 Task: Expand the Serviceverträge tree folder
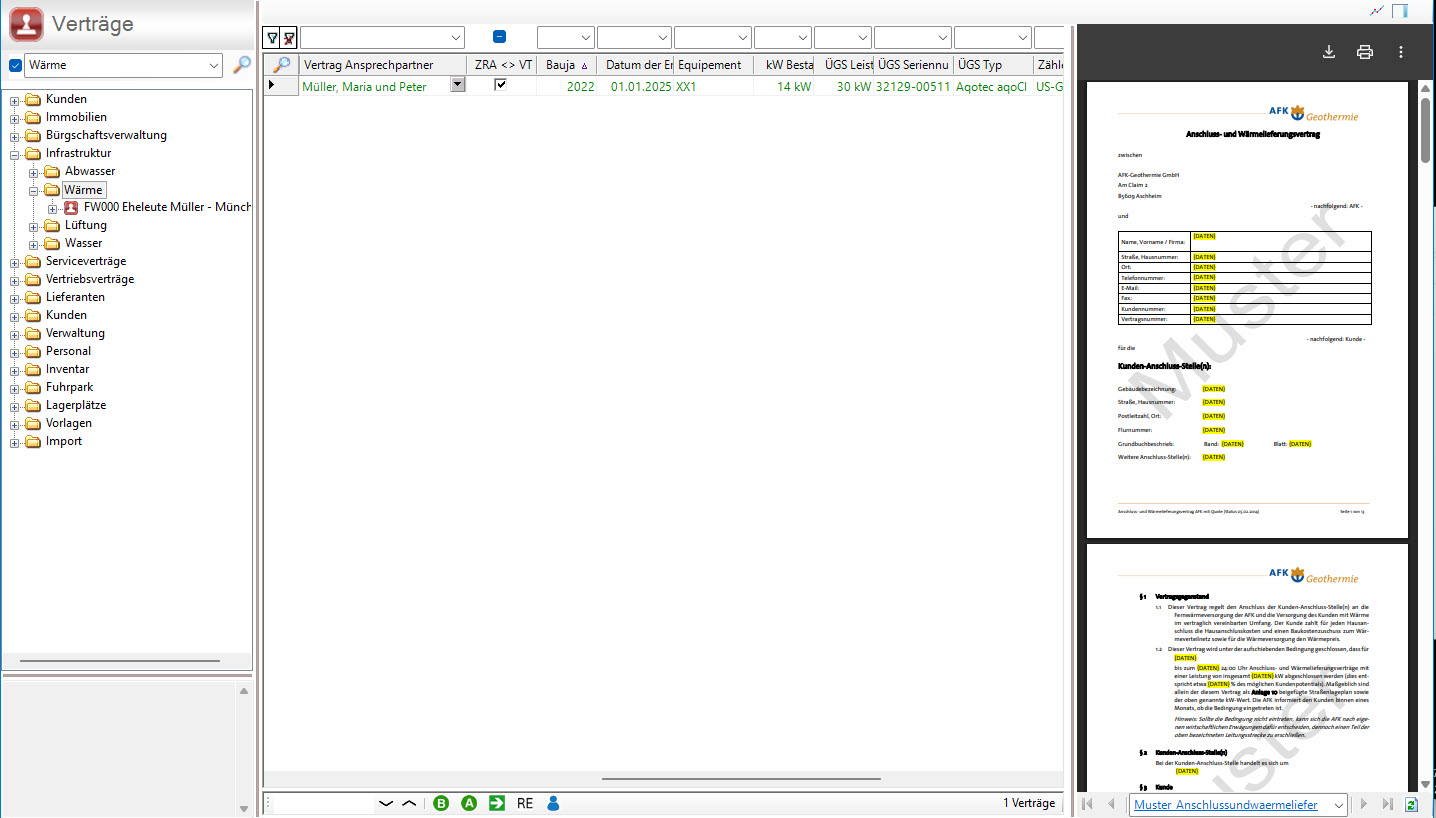point(15,262)
